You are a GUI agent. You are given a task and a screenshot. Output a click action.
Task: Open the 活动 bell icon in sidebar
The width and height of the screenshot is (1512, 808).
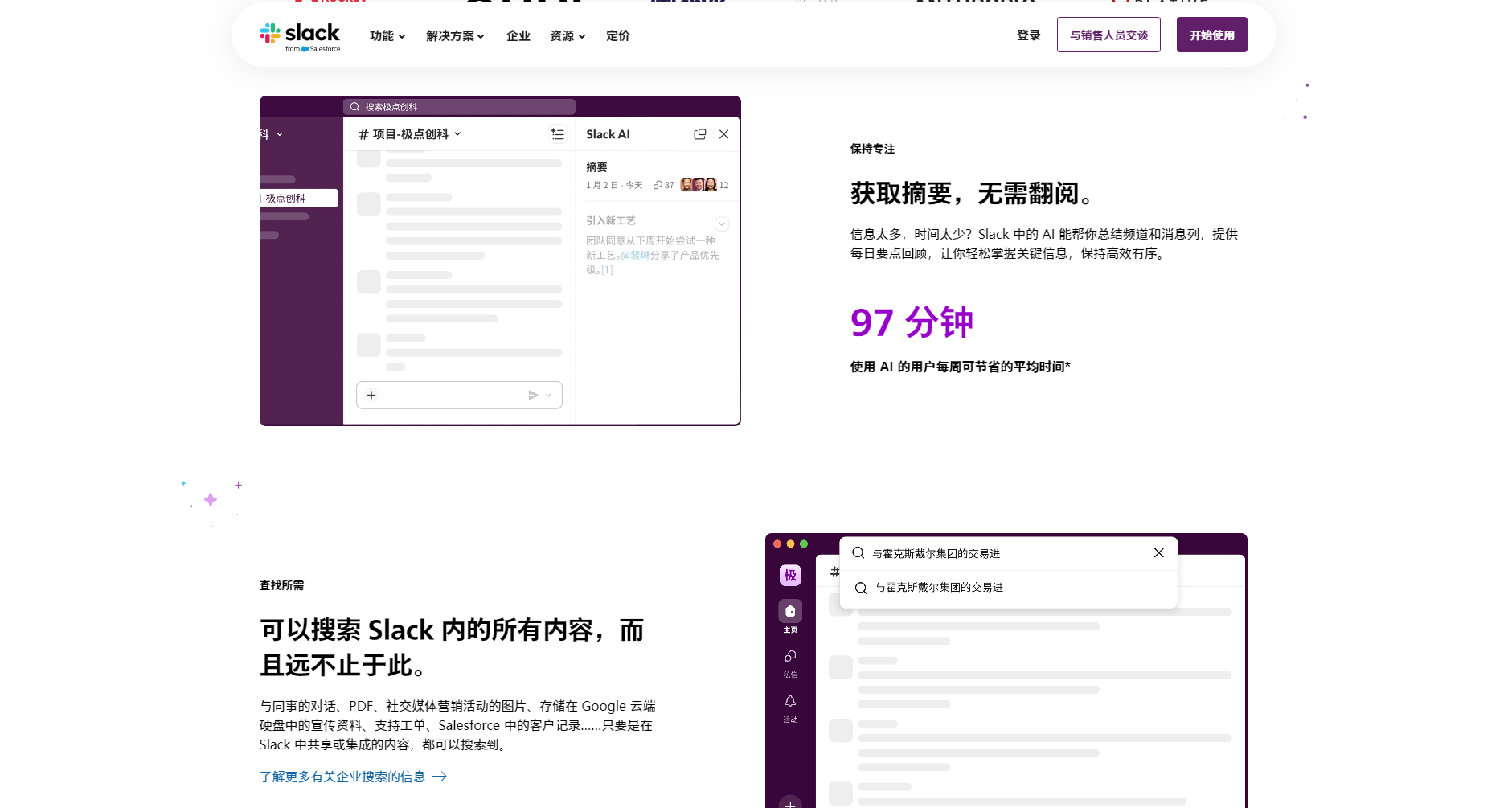tap(790, 702)
